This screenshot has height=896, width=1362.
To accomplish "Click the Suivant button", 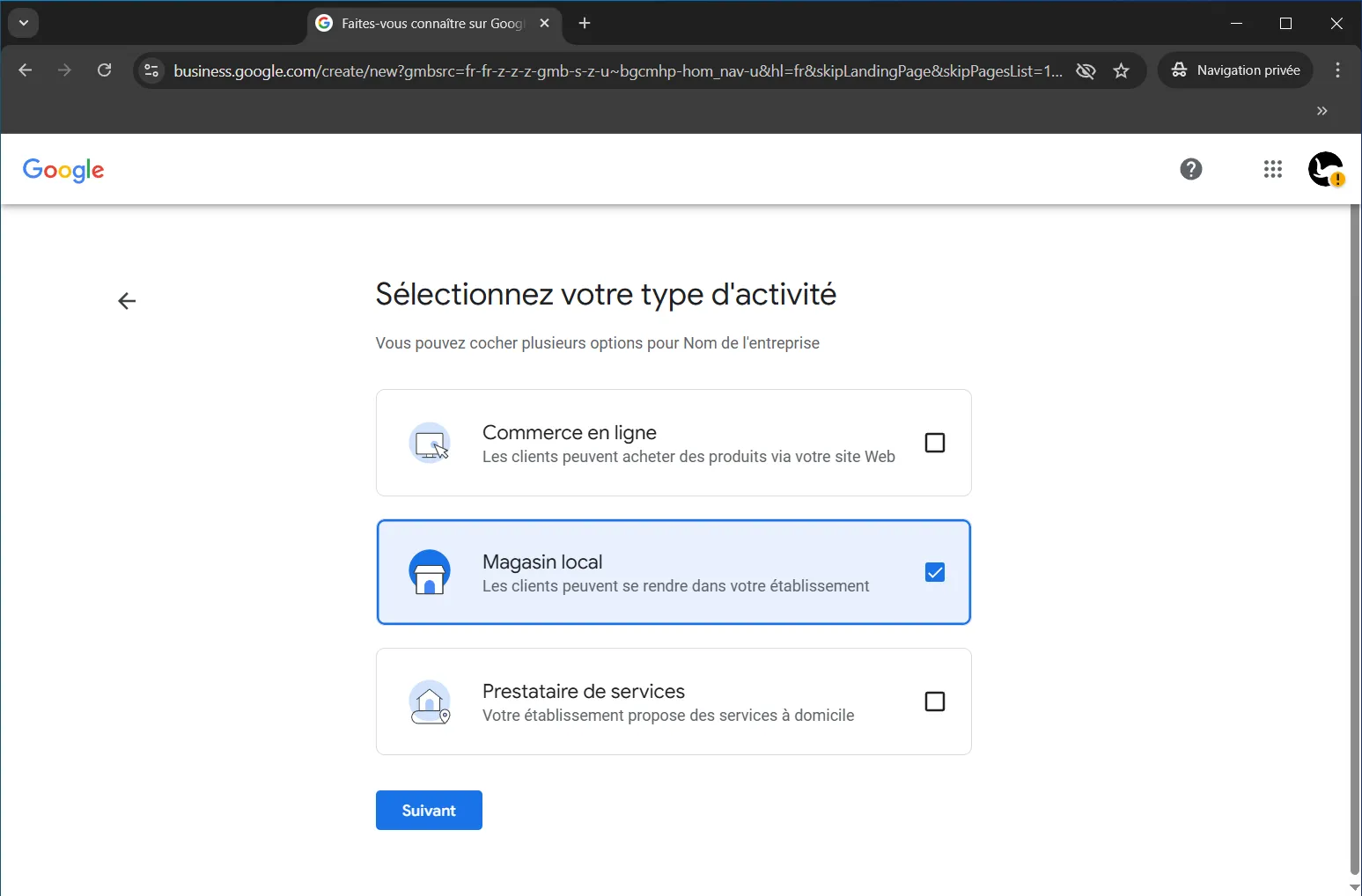I will [429, 810].
